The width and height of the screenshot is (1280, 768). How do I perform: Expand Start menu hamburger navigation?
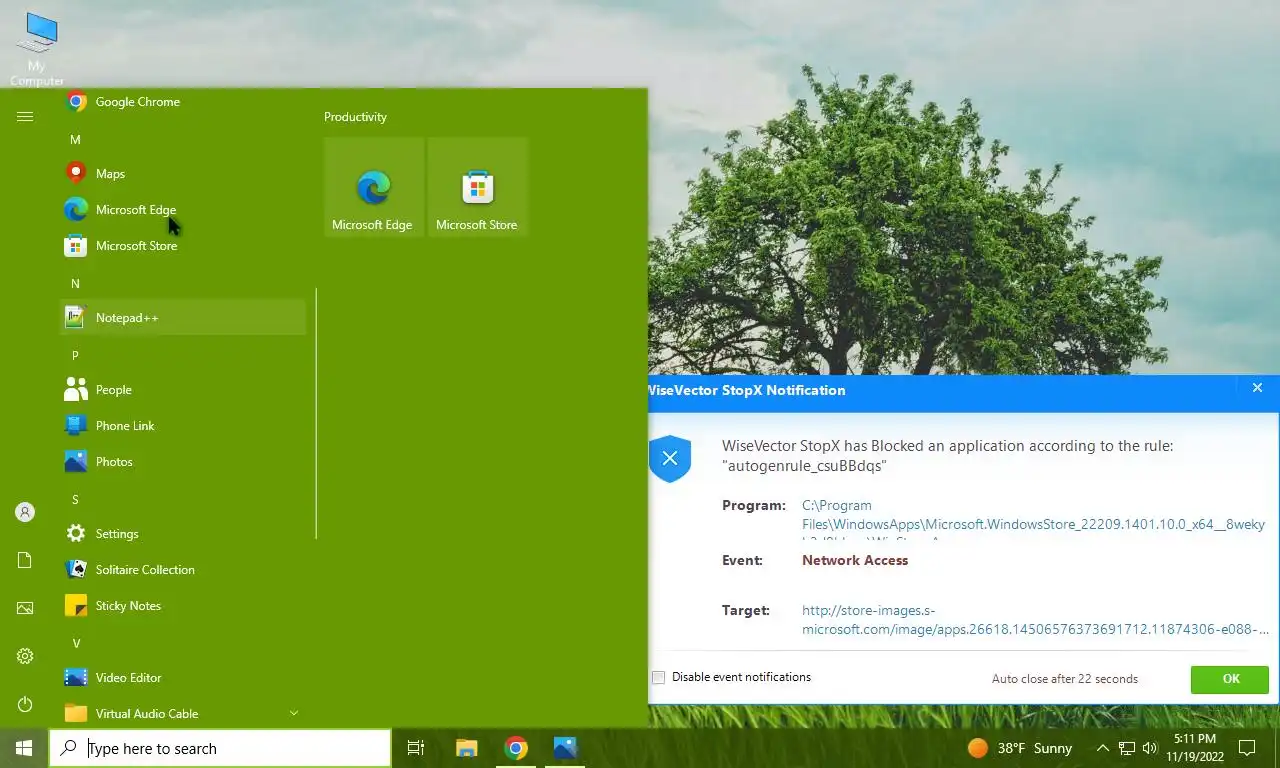tap(25, 116)
